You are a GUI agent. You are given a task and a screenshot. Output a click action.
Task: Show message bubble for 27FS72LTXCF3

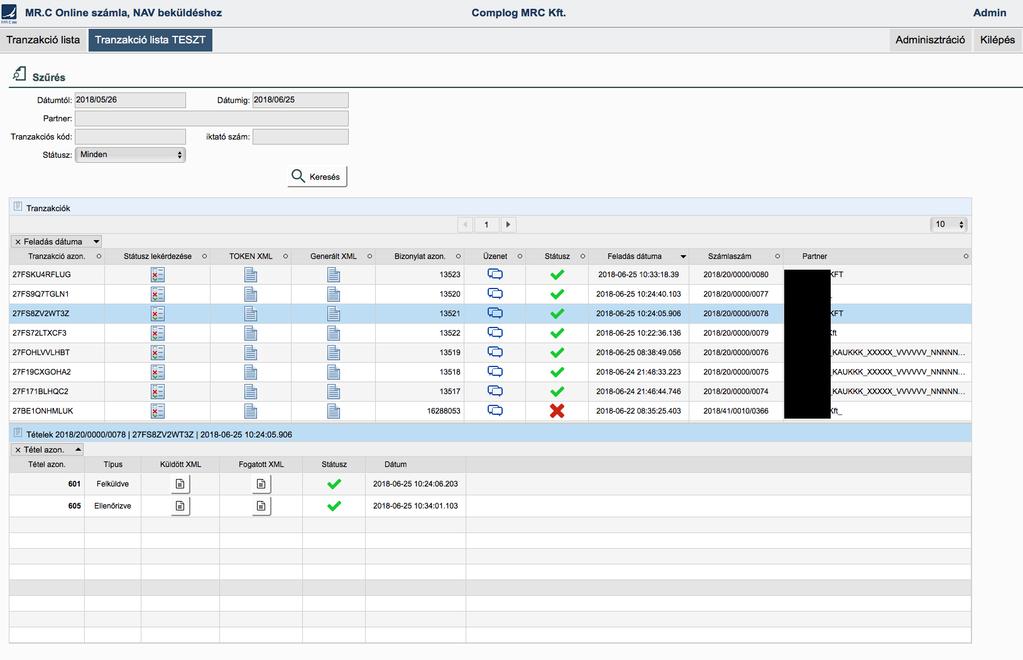(x=495, y=333)
